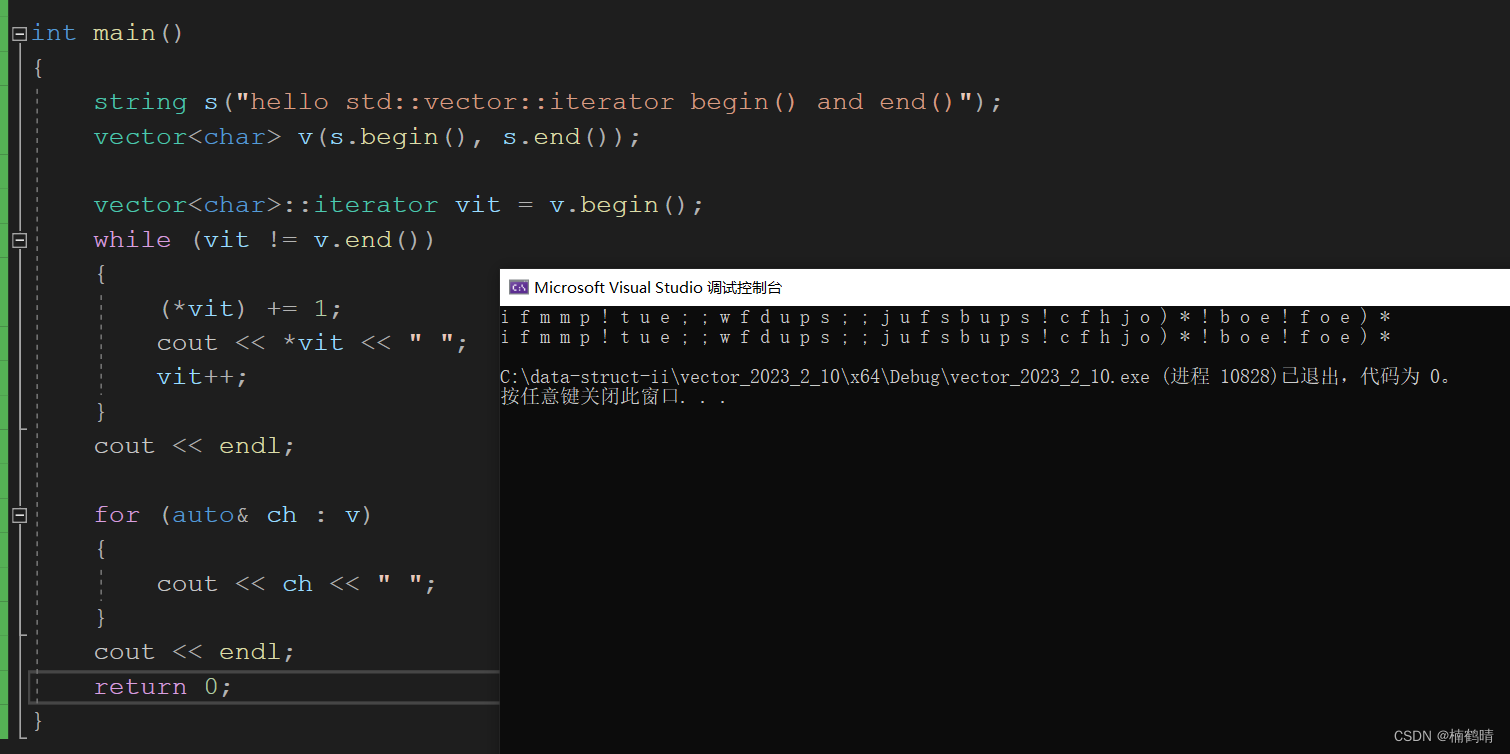This screenshot has width=1510, height=754.
Task: Click the exe path in console output
Action: (824, 377)
